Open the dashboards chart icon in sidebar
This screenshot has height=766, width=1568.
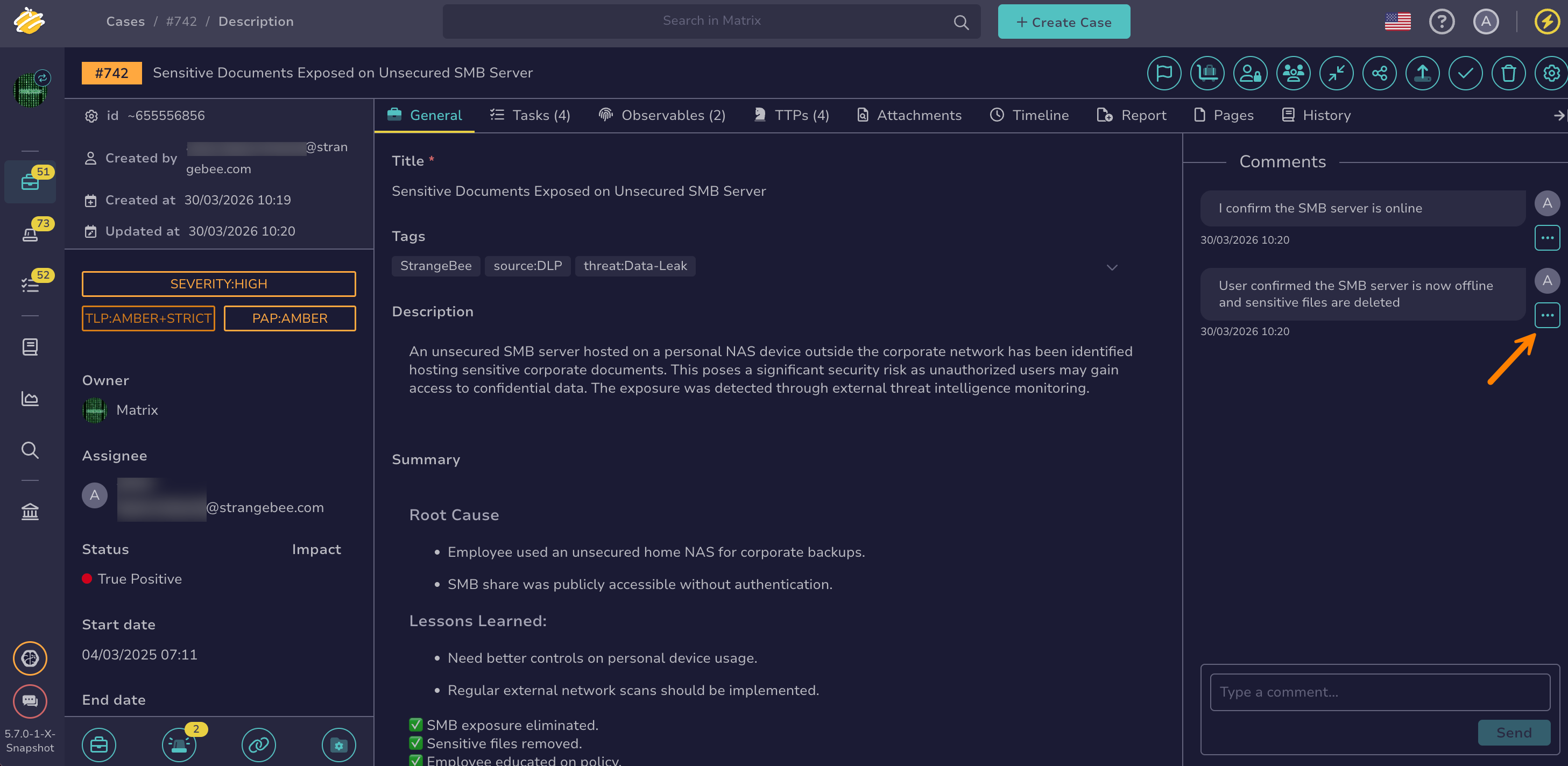(30, 399)
